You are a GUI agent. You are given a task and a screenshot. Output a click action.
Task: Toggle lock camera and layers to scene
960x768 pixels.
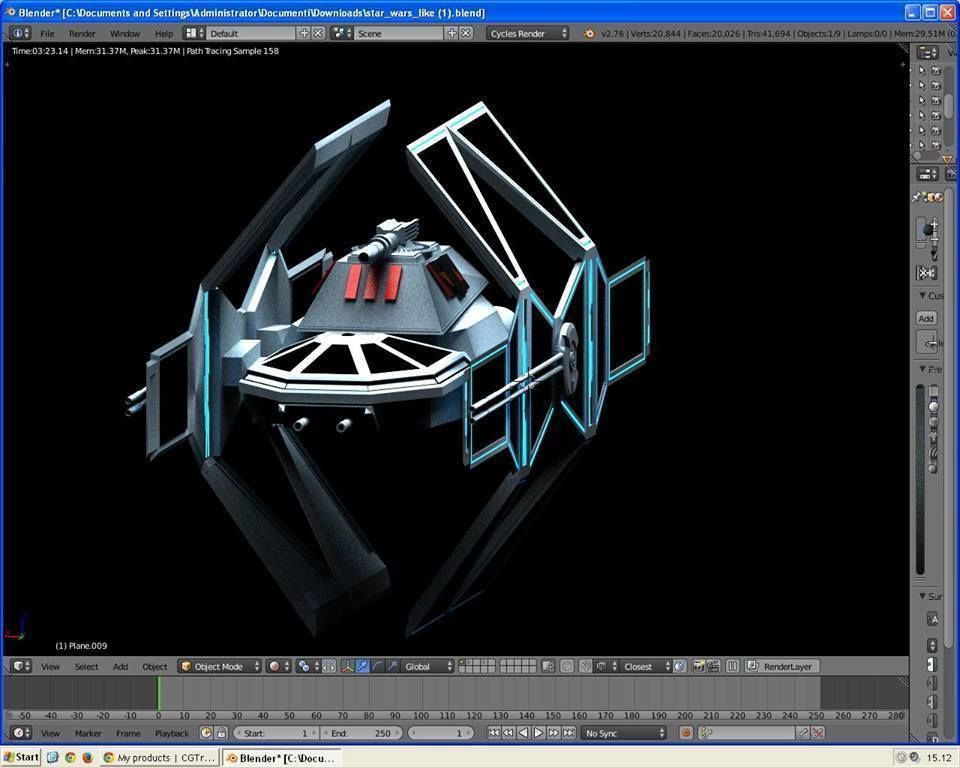point(549,666)
